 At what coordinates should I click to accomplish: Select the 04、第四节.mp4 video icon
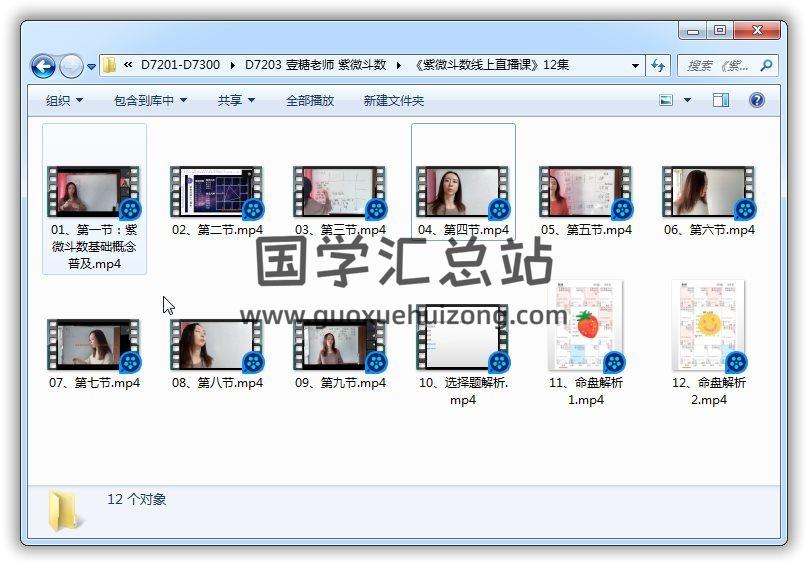463,191
